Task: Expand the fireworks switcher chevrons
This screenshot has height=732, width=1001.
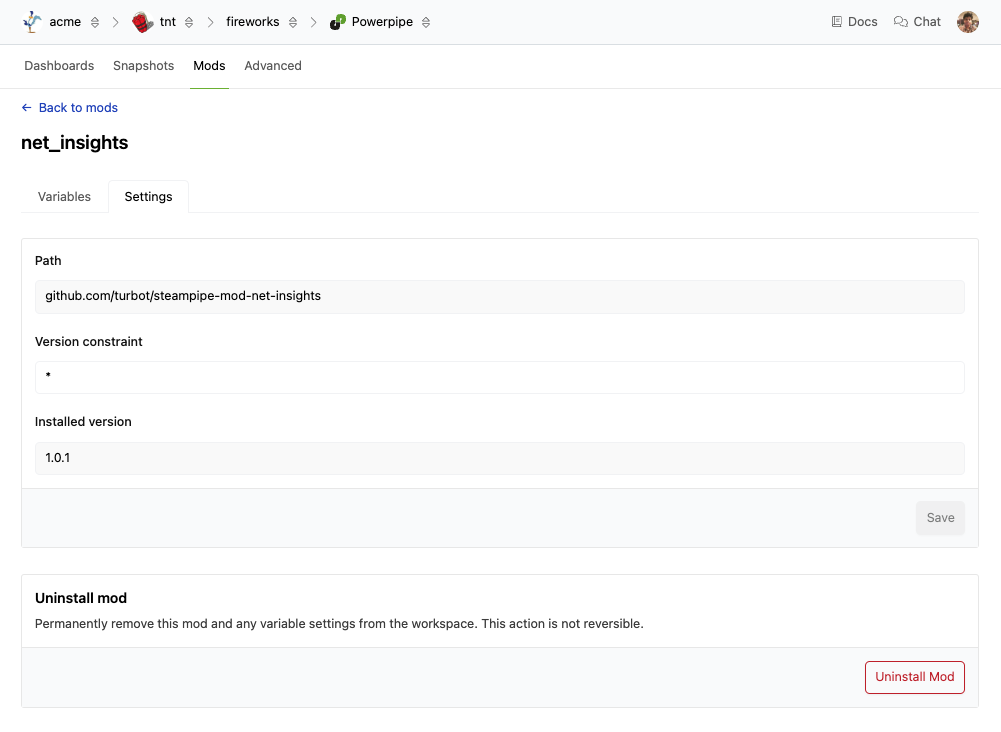Action: pos(293,22)
